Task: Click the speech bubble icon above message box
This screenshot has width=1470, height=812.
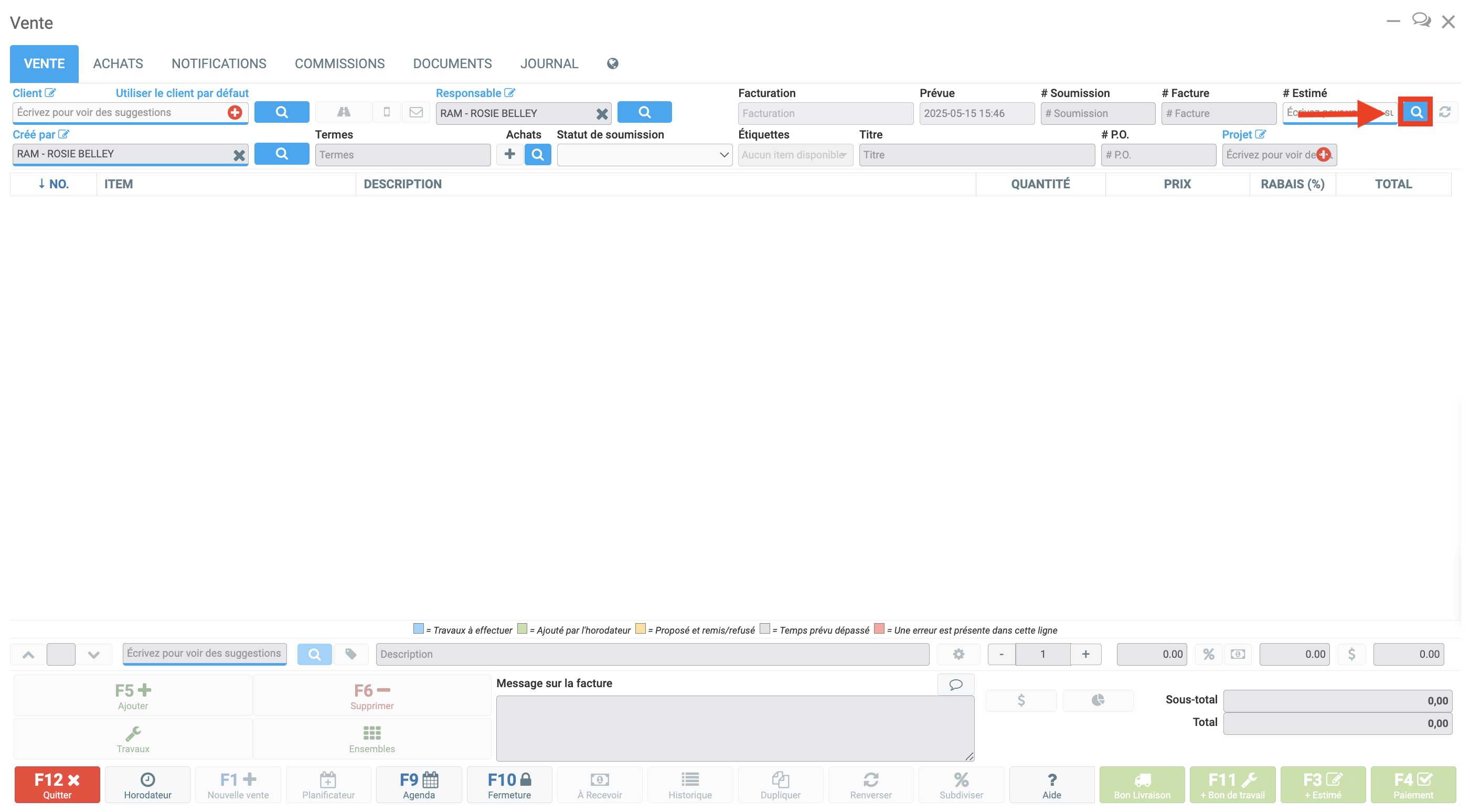Action: [955, 684]
